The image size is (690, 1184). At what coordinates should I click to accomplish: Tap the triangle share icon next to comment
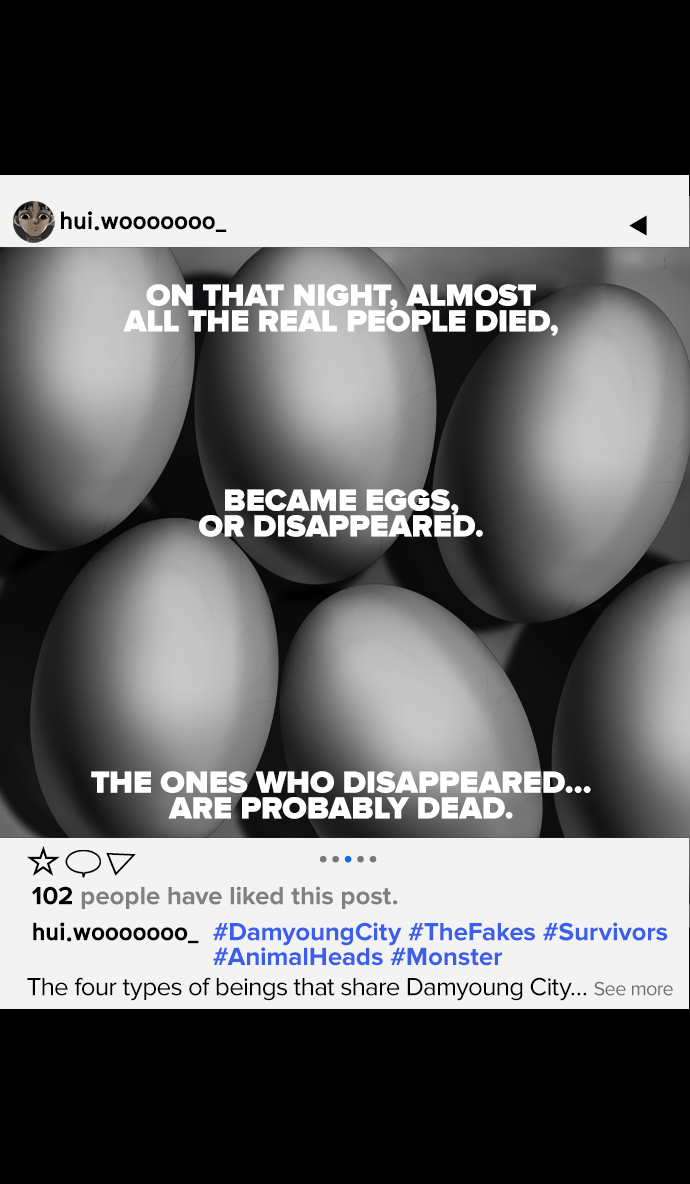click(121, 863)
